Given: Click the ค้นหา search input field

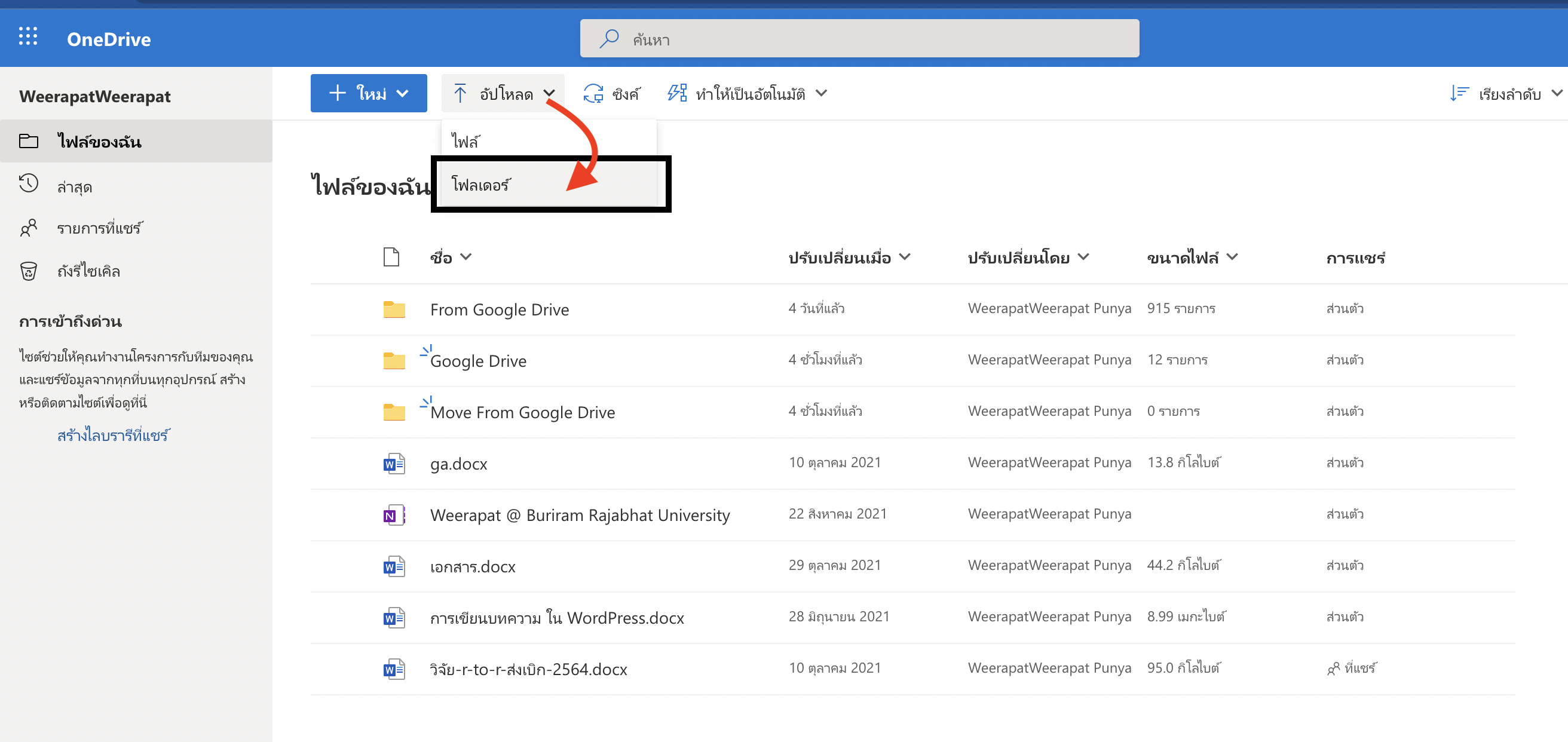Looking at the screenshot, I should (859, 38).
